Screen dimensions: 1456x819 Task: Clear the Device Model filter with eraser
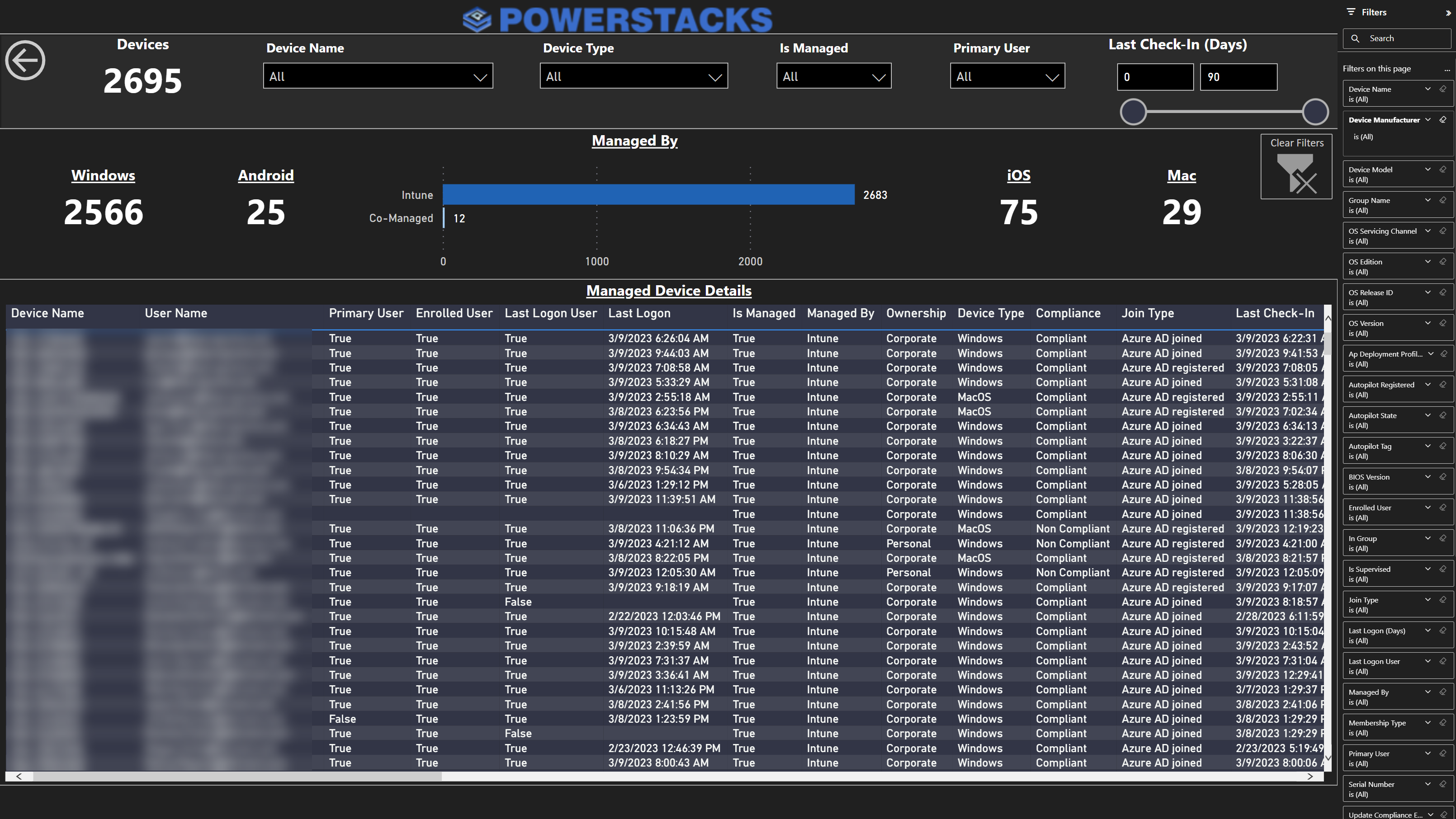[1442, 169]
